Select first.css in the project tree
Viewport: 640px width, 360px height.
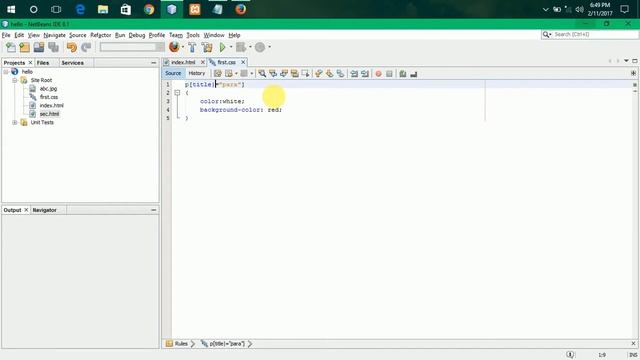tap(49, 97)
